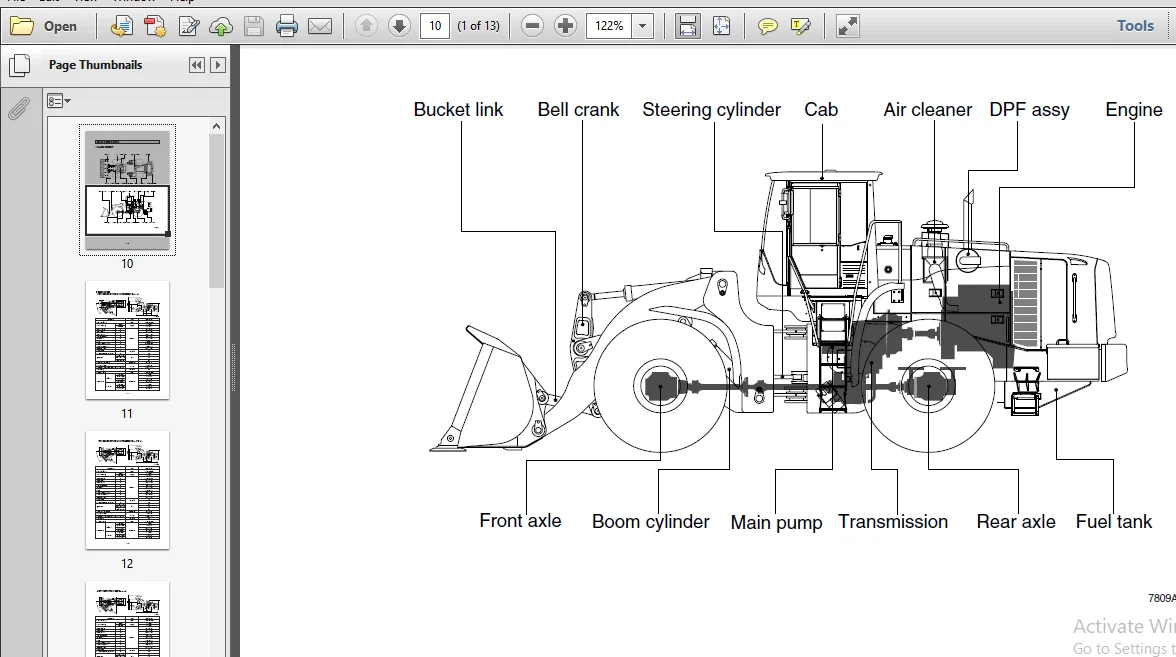Click the 'Cab' label
1176x657 pixels.
click(x=821, y=110)
